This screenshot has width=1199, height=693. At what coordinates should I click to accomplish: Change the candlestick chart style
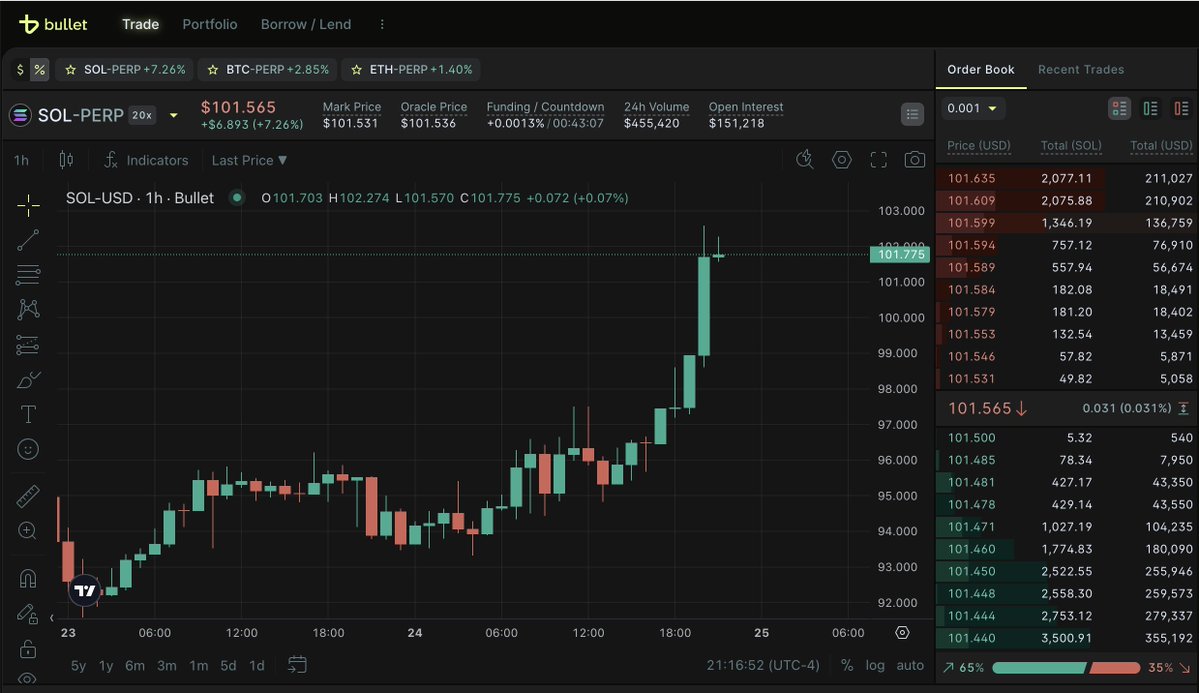pos(67,160)
